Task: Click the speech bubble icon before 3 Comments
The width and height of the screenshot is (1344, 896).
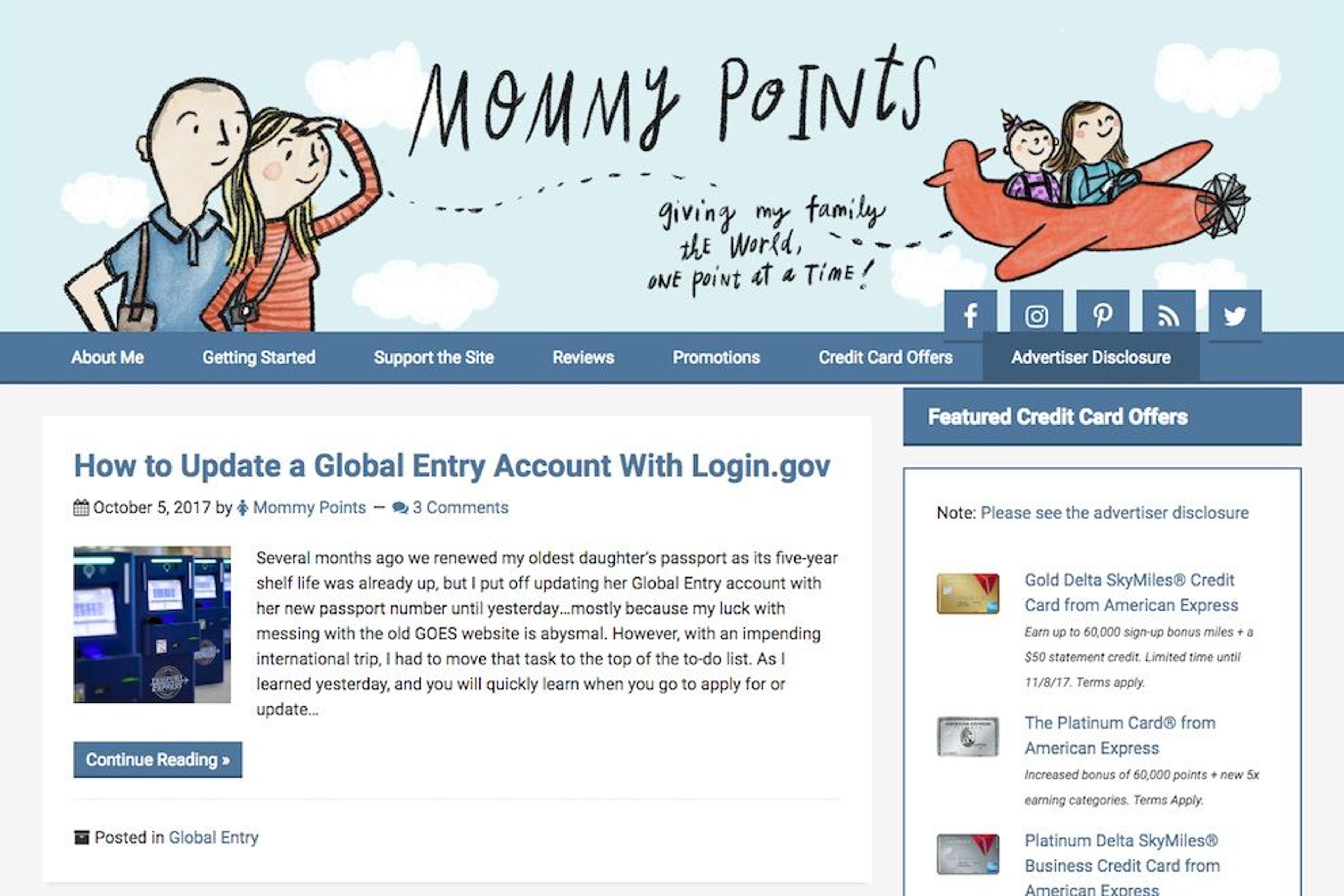Action: 400,507
